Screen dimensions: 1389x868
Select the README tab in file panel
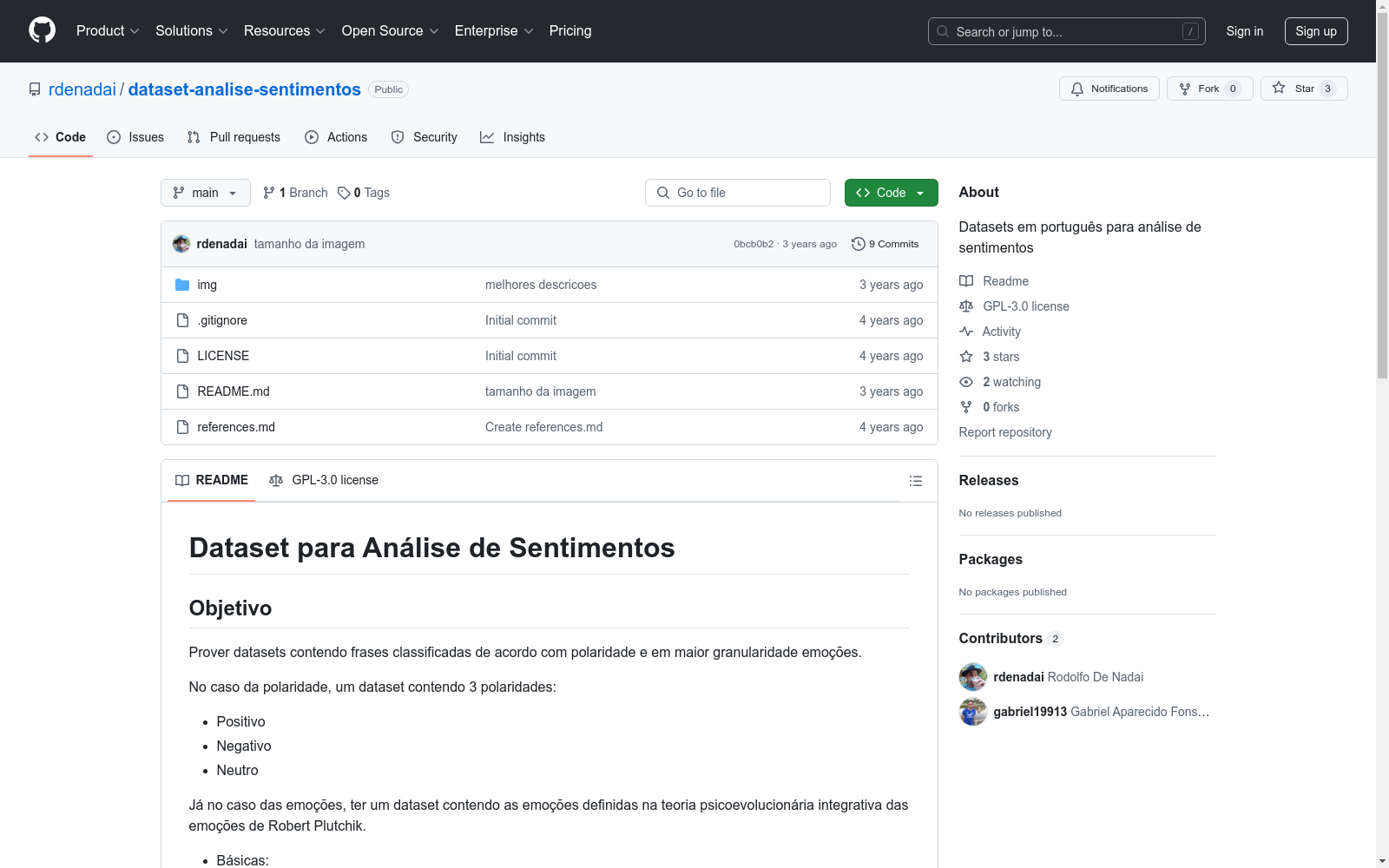[x=212, y=480]
